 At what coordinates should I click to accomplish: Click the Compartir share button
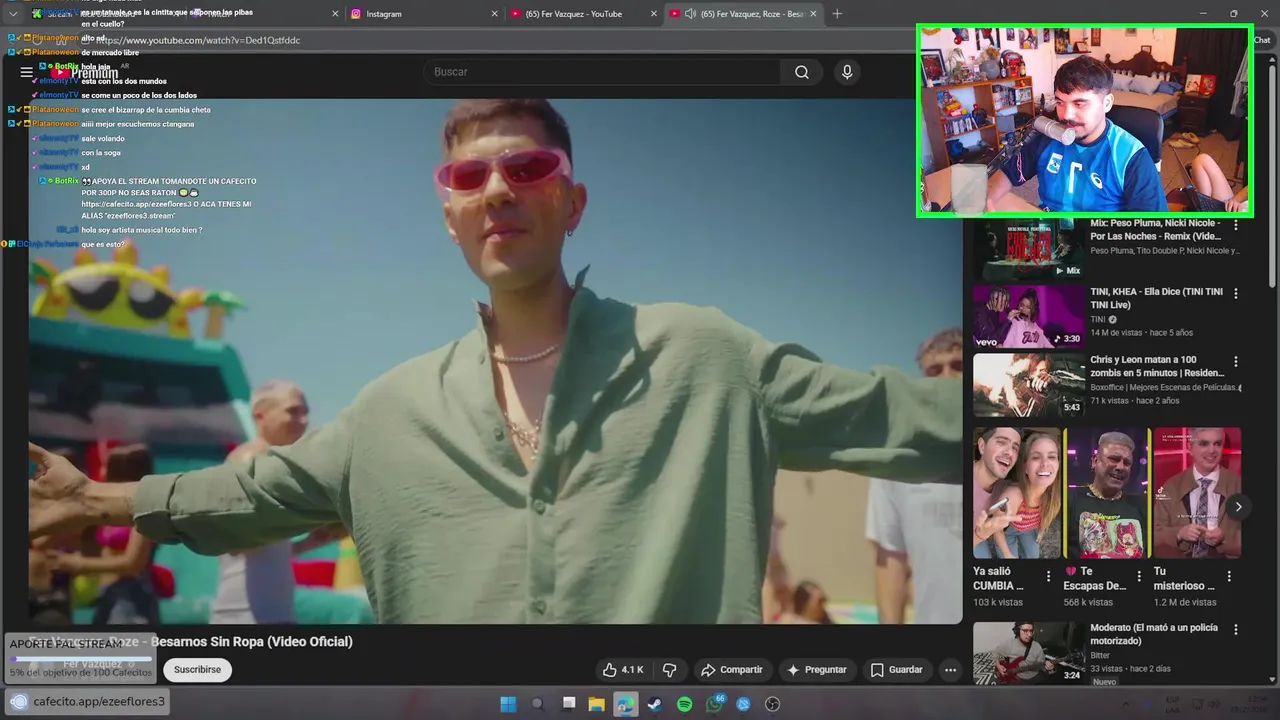731,669
